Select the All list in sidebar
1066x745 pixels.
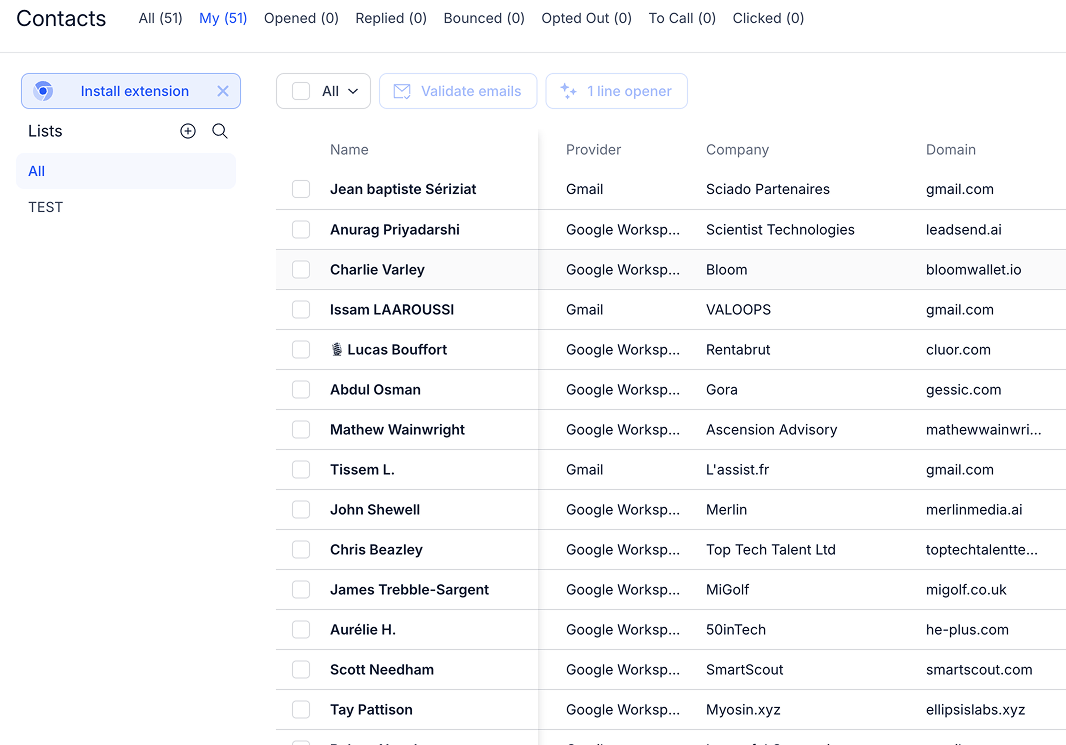tap(126, 171)
